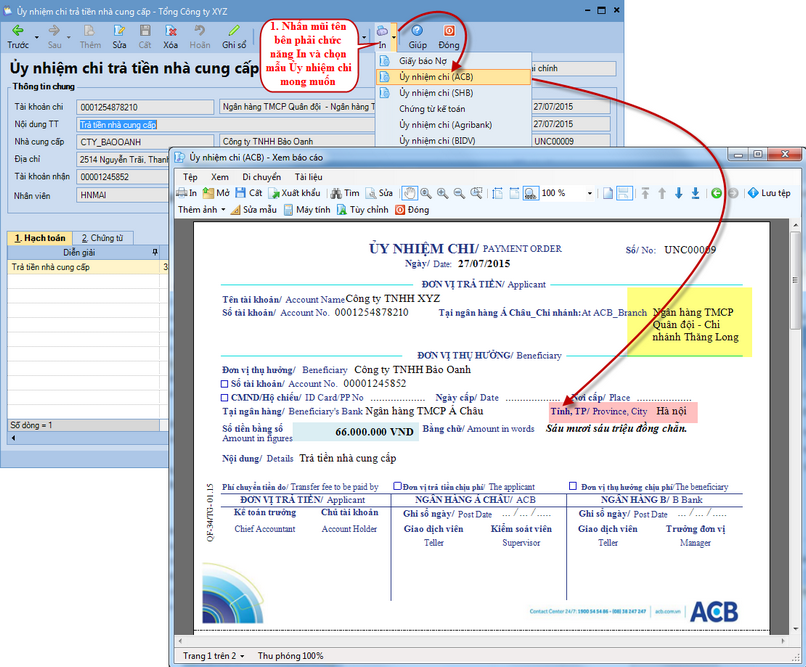Click the Giúp help icon
The height and width of the screenshot is (667, 806).
click(x=417, y=31)
